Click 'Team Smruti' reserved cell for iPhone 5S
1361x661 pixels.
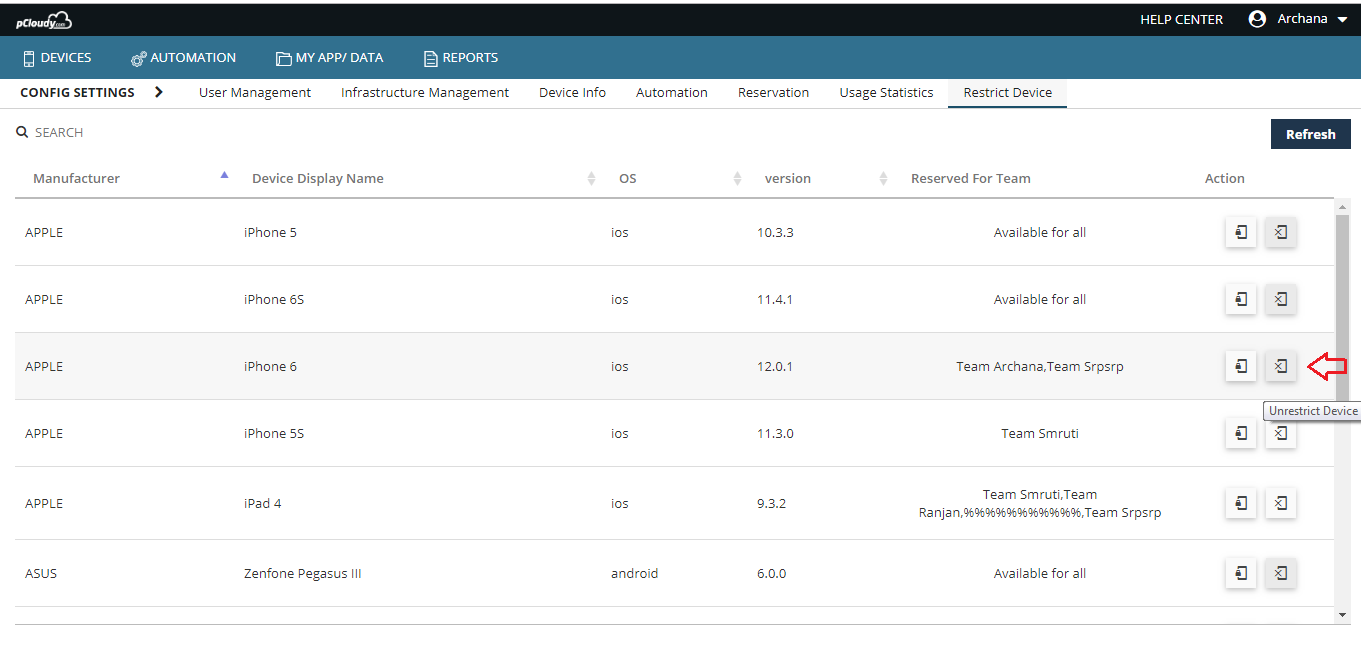point(1040,433)
